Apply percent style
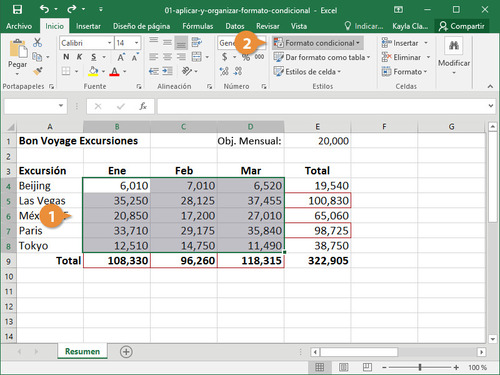This screenshot has height=375, width=500. pyautogui.click(x=246, y=57)
